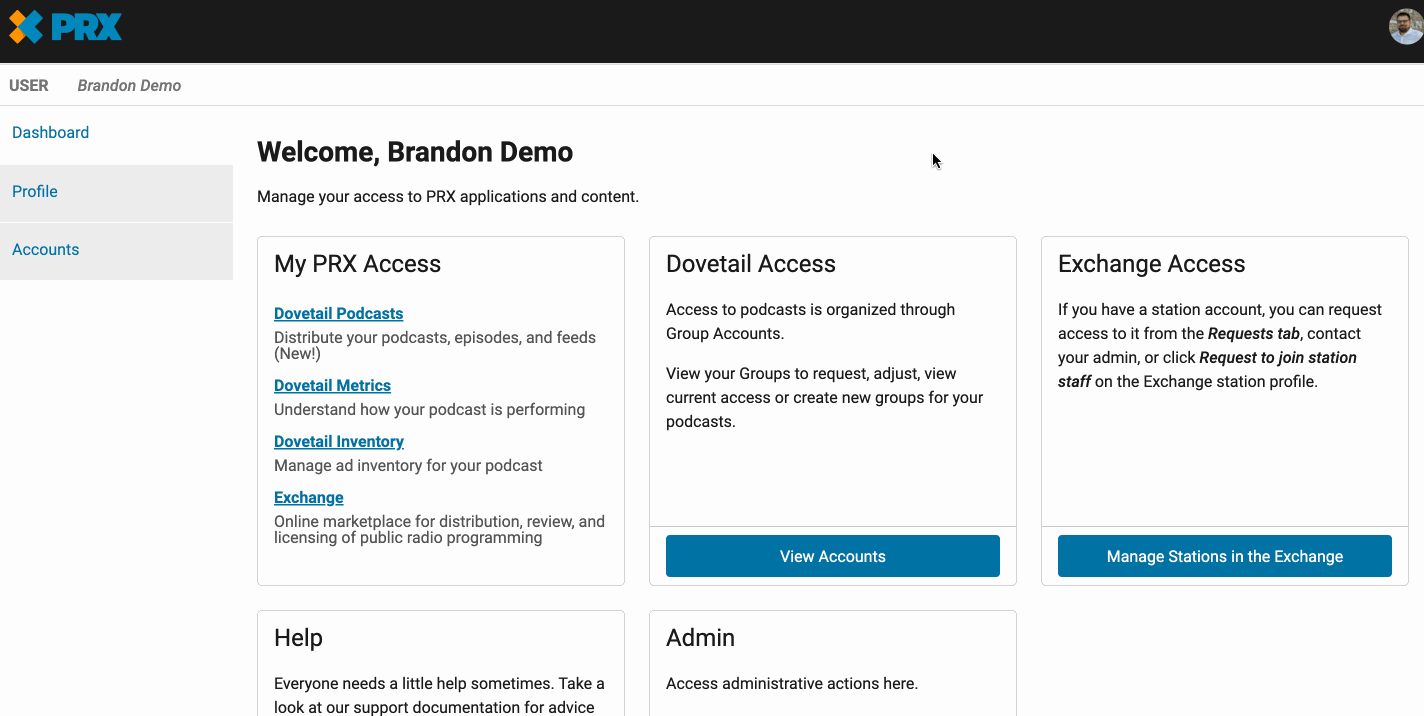Click 'Manage ad inventory for your podcast' text
The width and height of the screenshot is (1424, 716).
click(x=408, y=466)
